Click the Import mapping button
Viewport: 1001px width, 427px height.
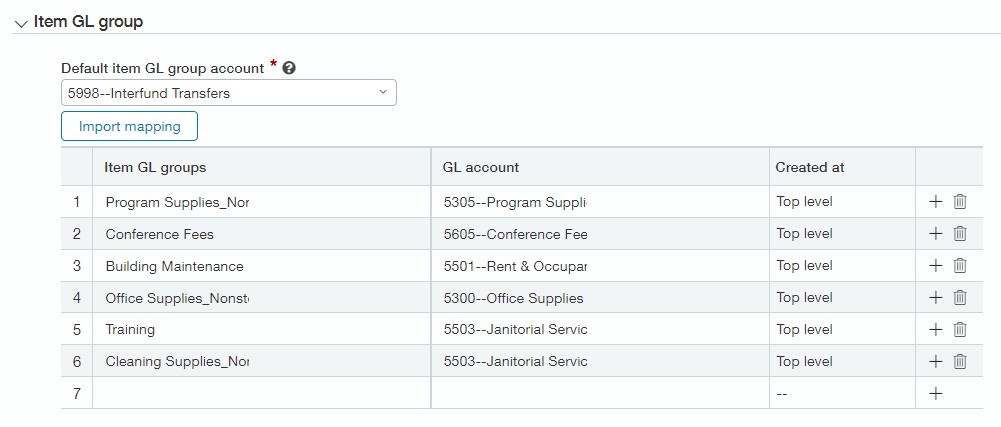point(130,126)
